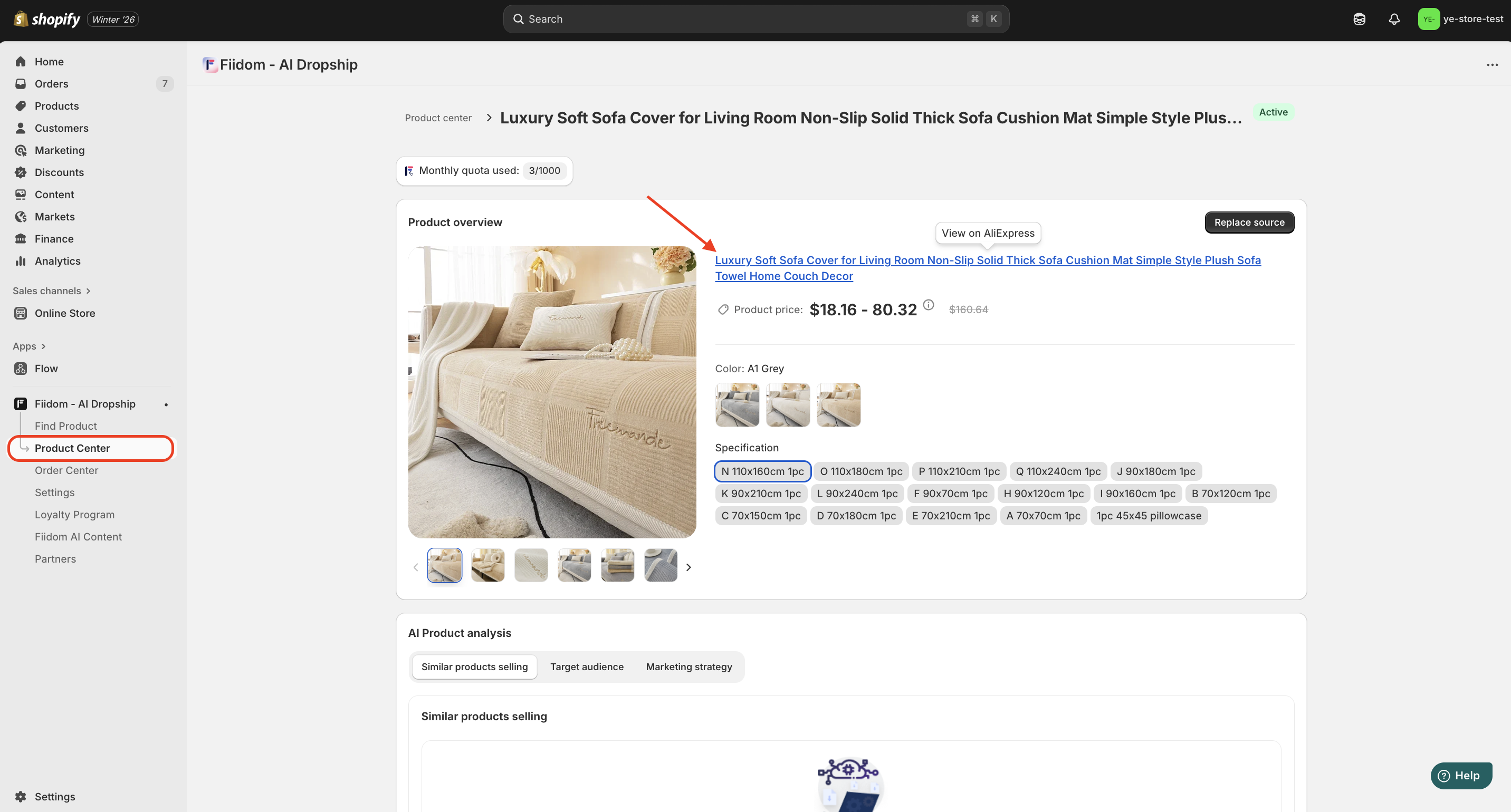Click the price info icon
The height and width of the screenshot is (812, 1511).
pos(928,305)
